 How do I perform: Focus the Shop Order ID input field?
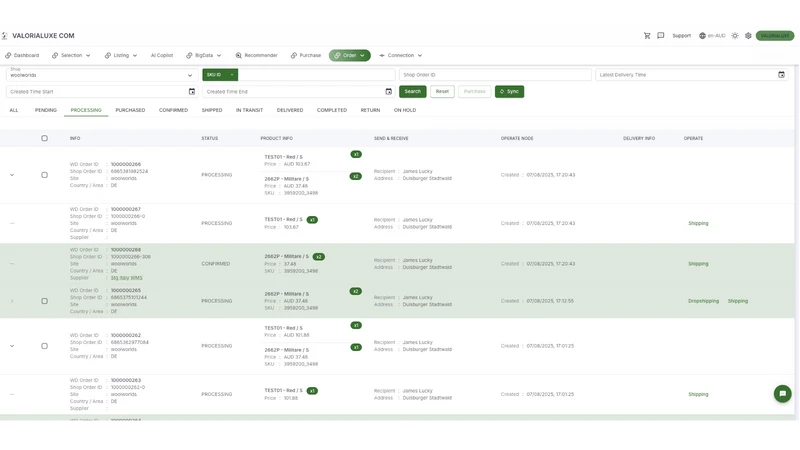pos(495,74)
